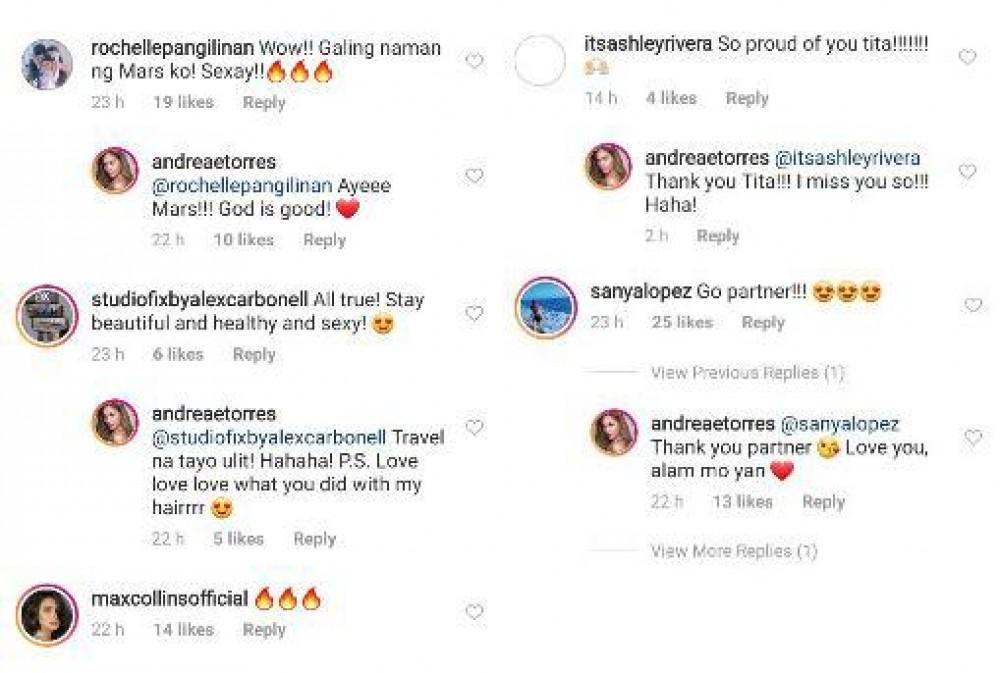The height and width of the screenshot is (673, 1000).
Task: View the 19 likes on rochellepangilinan's comment
Action: tap(183, 102)
